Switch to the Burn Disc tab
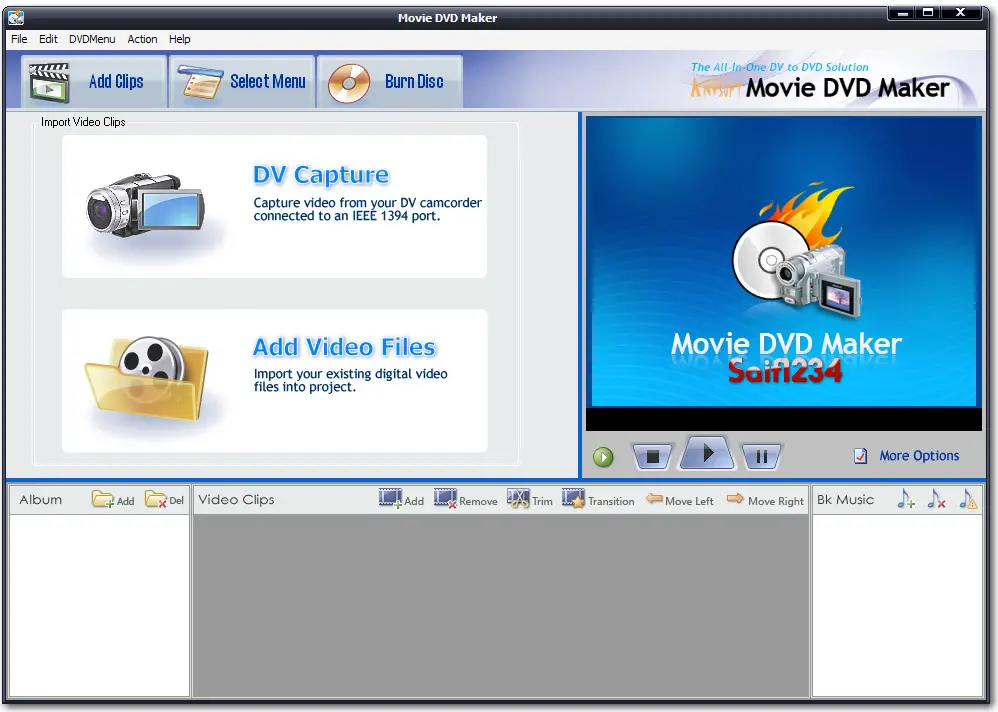The height and width of the screenshot is (712, 998). pyautogui.click(x=390, y=81)
